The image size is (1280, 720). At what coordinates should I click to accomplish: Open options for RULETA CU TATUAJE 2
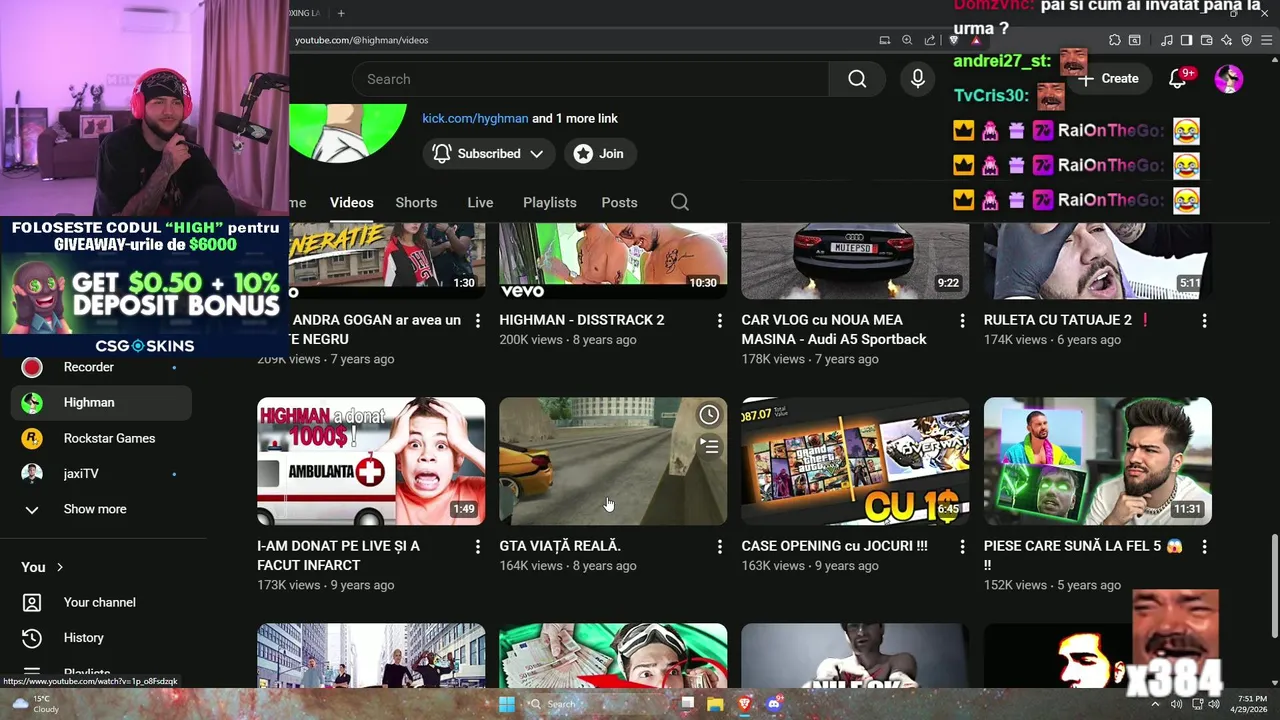coord(1204,321)
